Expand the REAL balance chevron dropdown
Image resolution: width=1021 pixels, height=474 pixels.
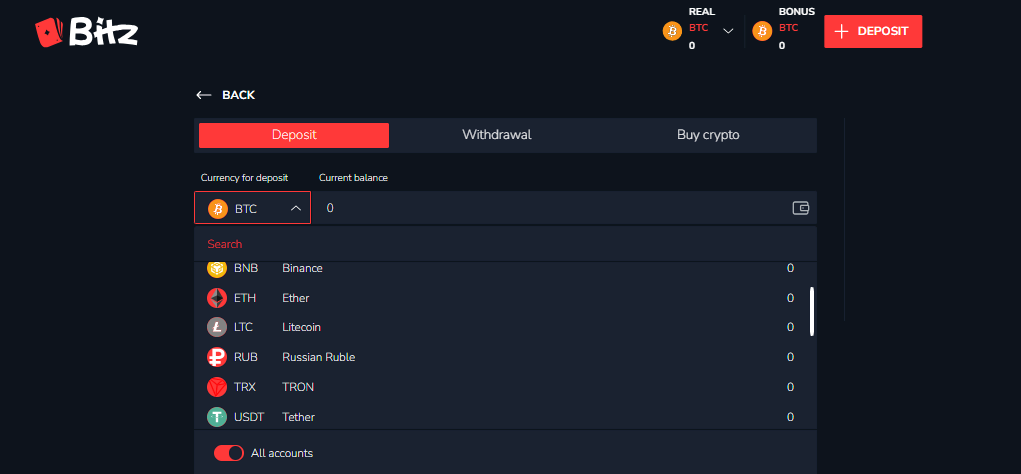pyautogui.click(x=729, y=31)
